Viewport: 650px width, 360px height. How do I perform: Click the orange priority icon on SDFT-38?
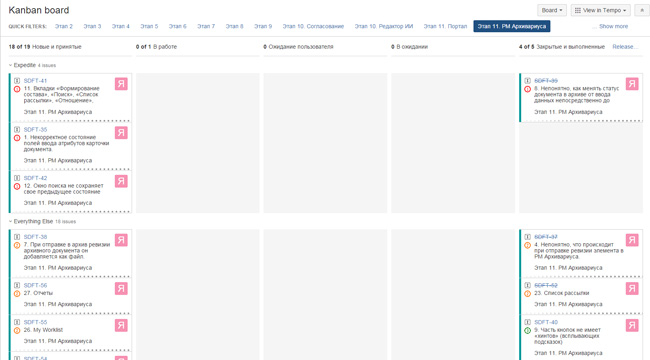17,245
